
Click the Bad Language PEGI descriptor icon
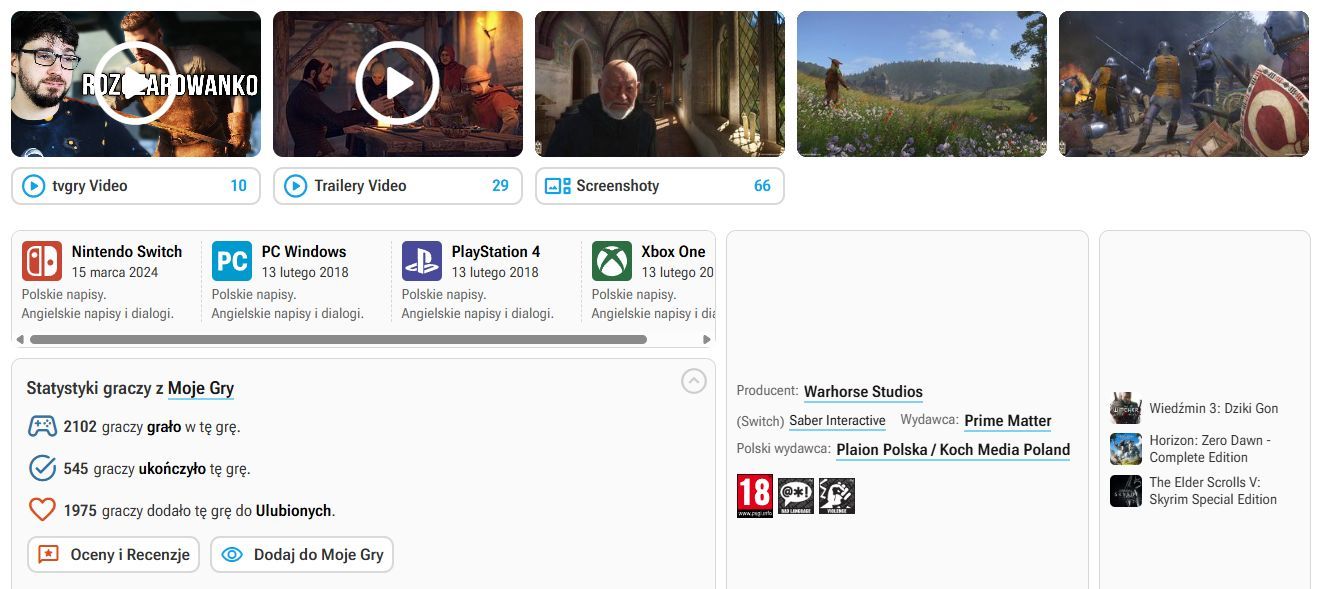pos(796,496)
